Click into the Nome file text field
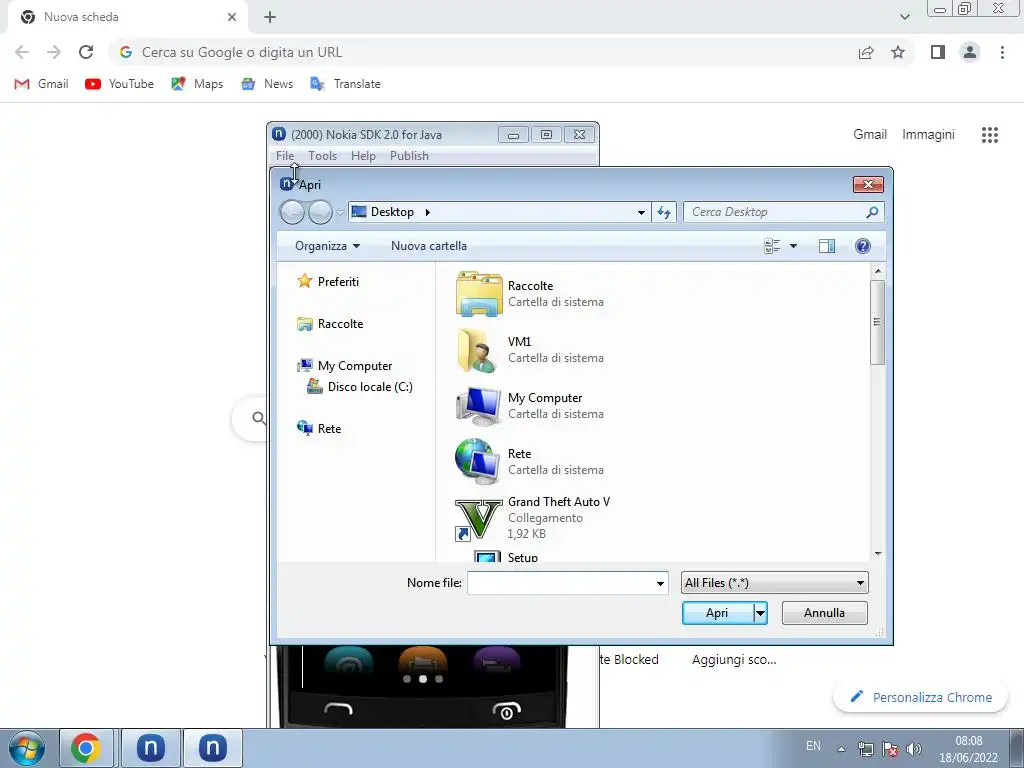This screenshot has width=1024, height=768. click(x=560, y=583)
